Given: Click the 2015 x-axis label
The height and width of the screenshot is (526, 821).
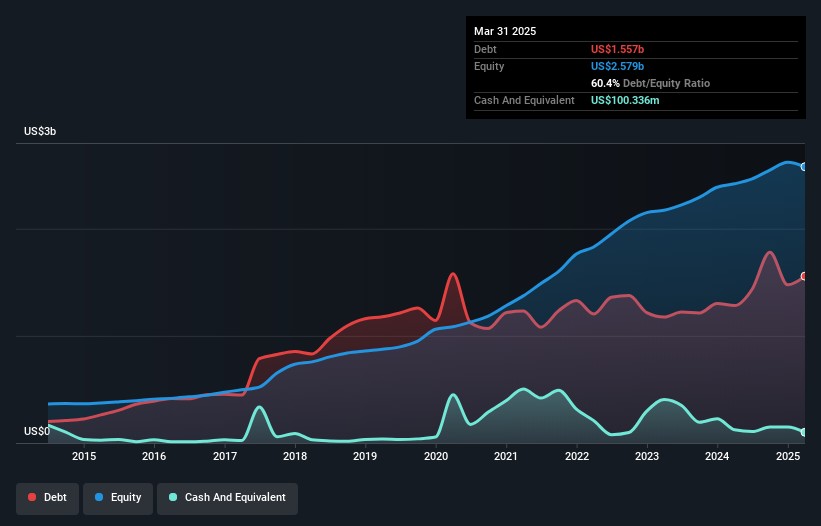Looking at the screenshot, I should coord(84,457).
